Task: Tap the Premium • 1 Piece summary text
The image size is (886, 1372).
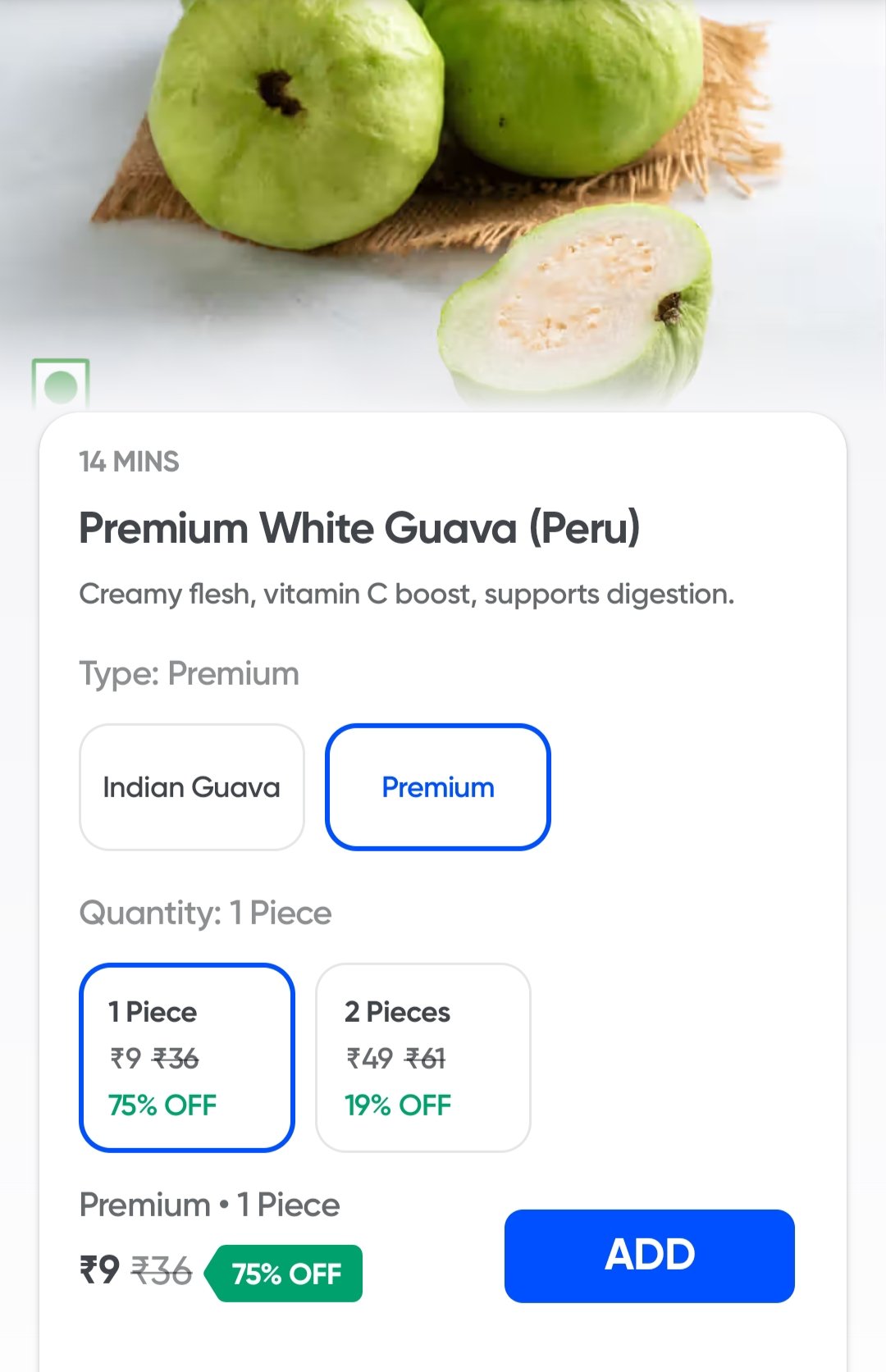Action: point(209,1205)
